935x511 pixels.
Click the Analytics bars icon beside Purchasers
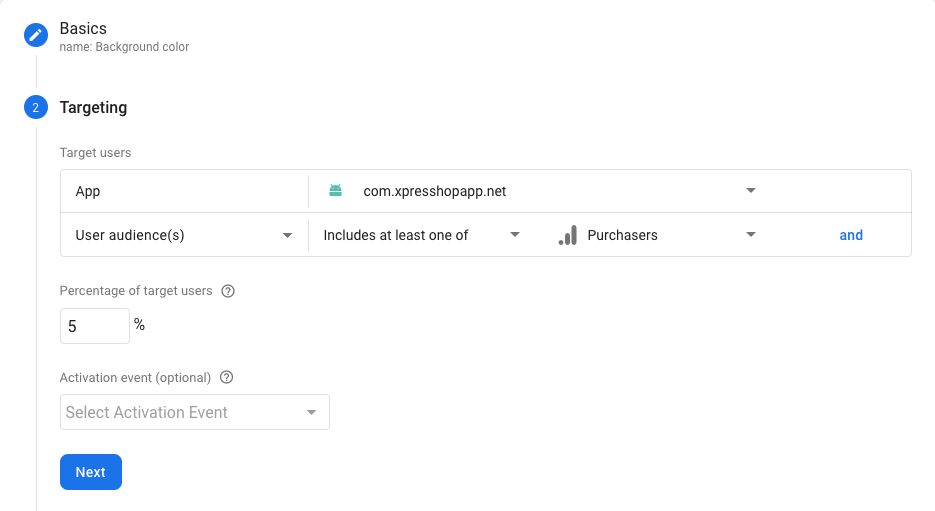click(x=567, y=235)
